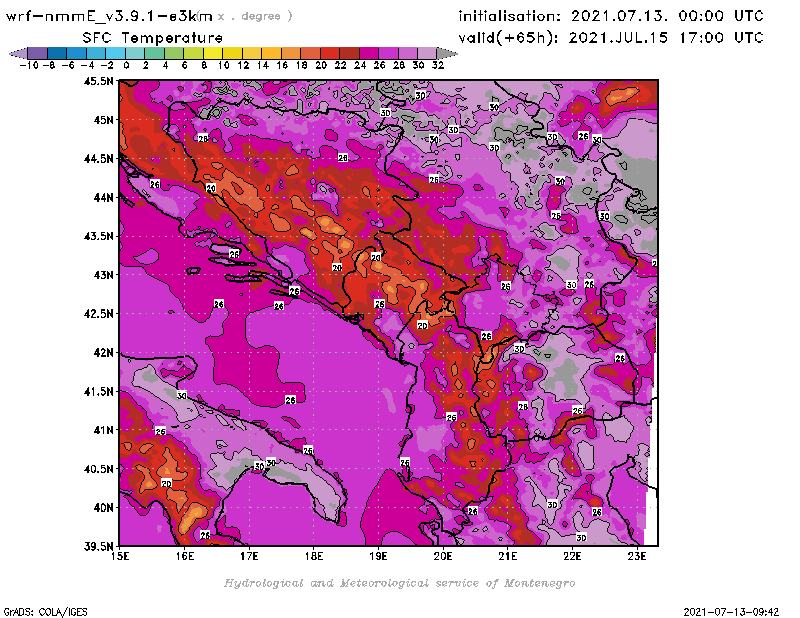Select the green 4 to 6 legend swatch

click(174, 54)
